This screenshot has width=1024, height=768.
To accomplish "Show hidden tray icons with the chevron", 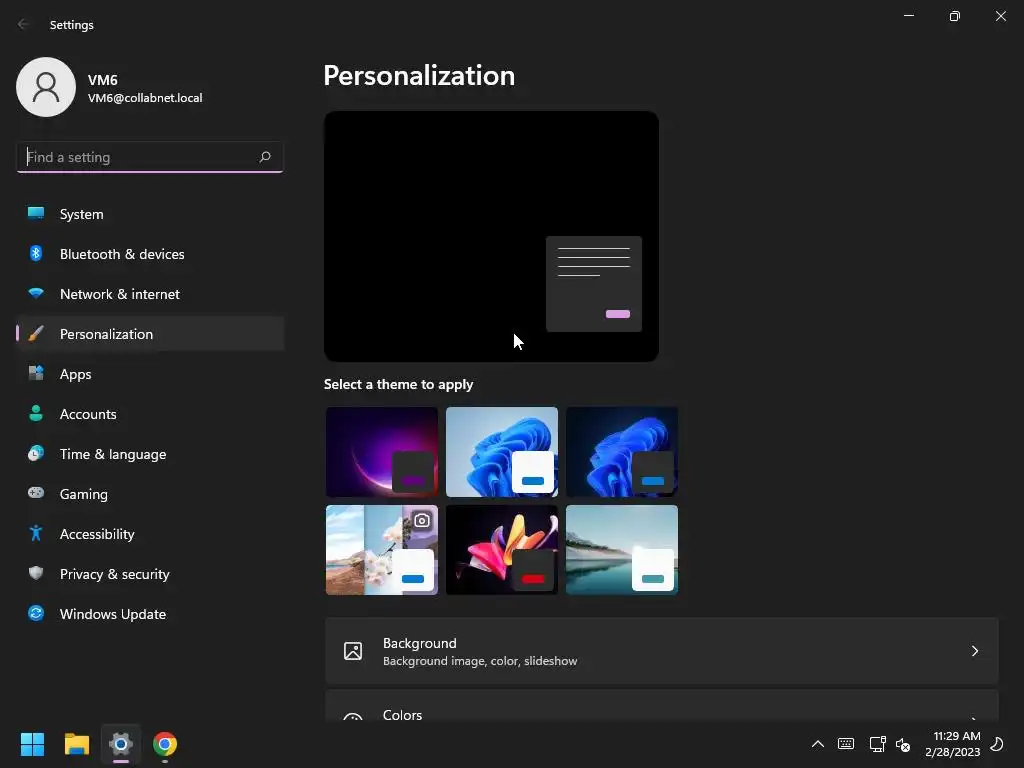I will tap(818, 744).
